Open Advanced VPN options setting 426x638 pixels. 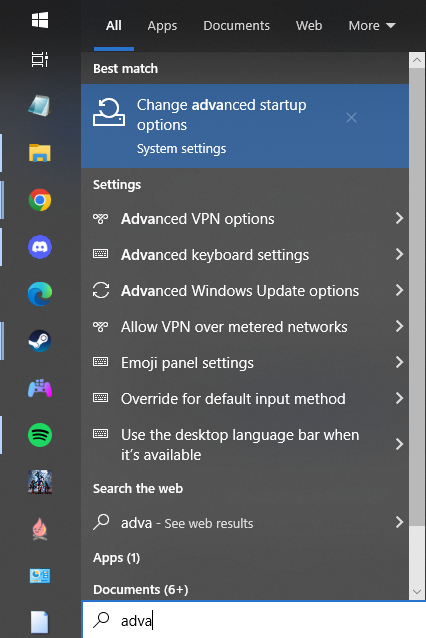245,219
